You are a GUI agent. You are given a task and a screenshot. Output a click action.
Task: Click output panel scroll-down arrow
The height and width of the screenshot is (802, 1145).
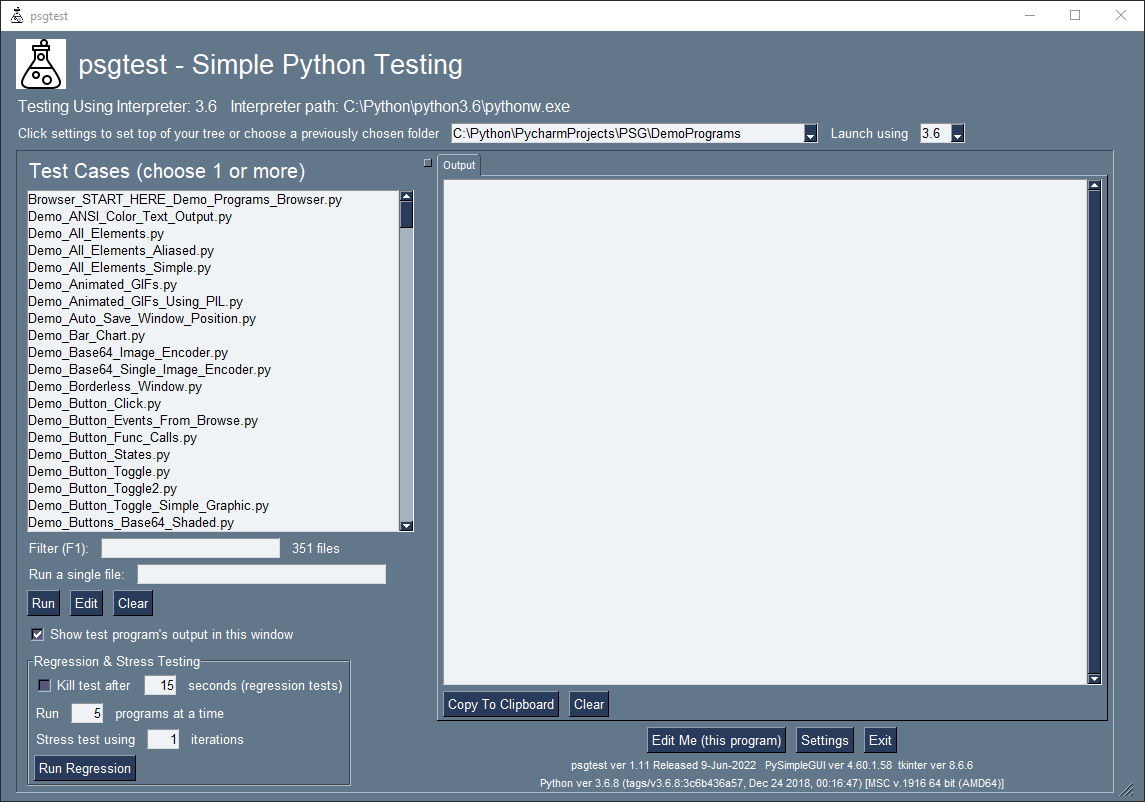[x=1094, y=679]
